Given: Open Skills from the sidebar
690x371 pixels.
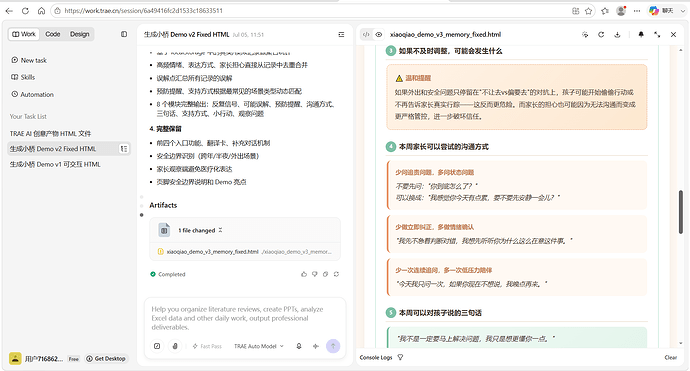Looking at the screenshot, I should coord(23,77).
